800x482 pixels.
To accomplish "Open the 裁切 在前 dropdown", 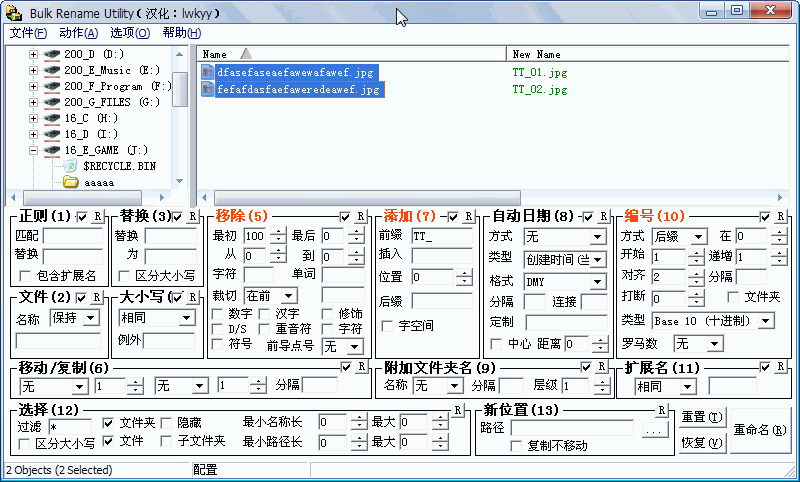I will pos(289,296).
